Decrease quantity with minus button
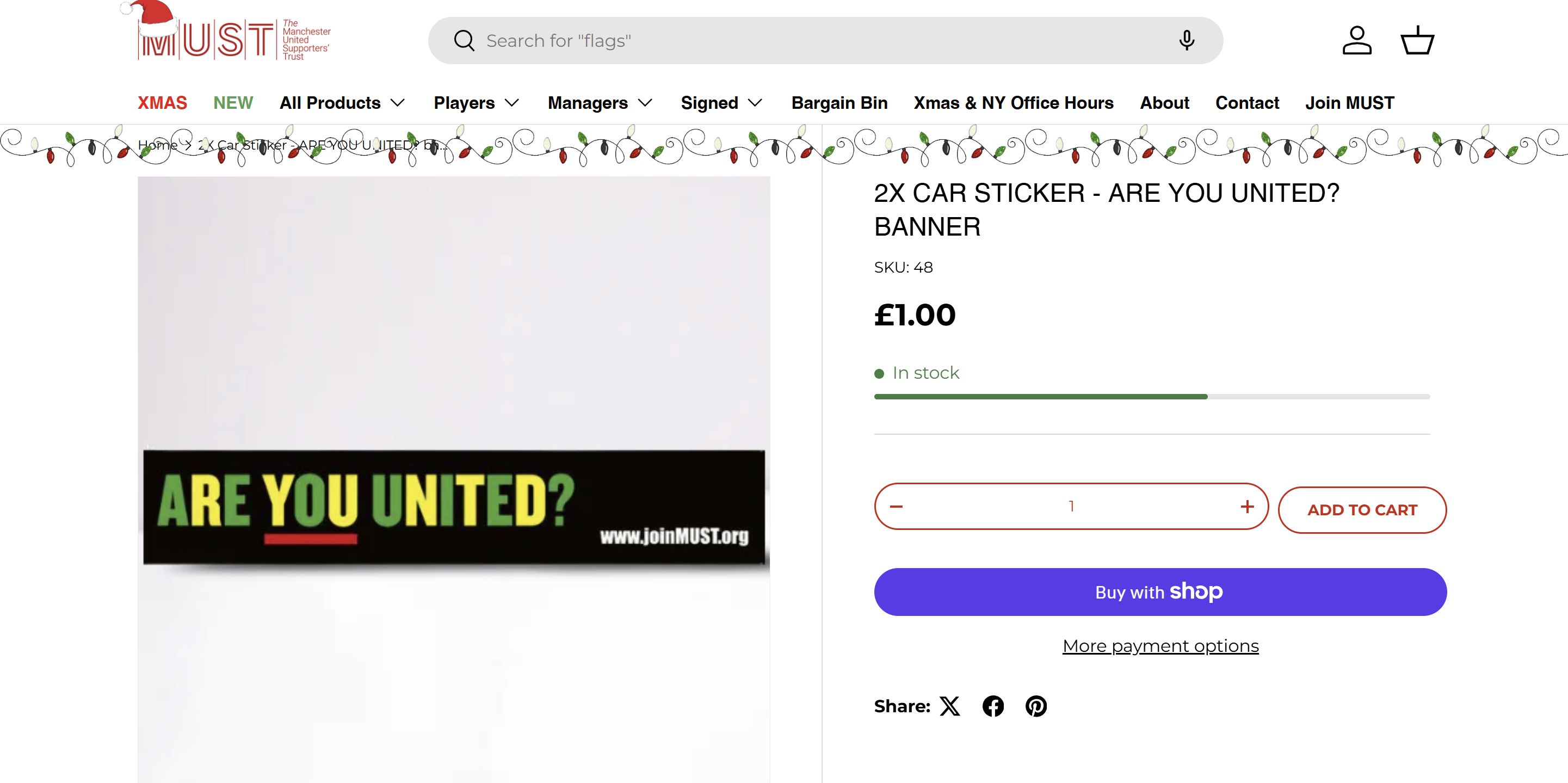 tap(896, 507)
